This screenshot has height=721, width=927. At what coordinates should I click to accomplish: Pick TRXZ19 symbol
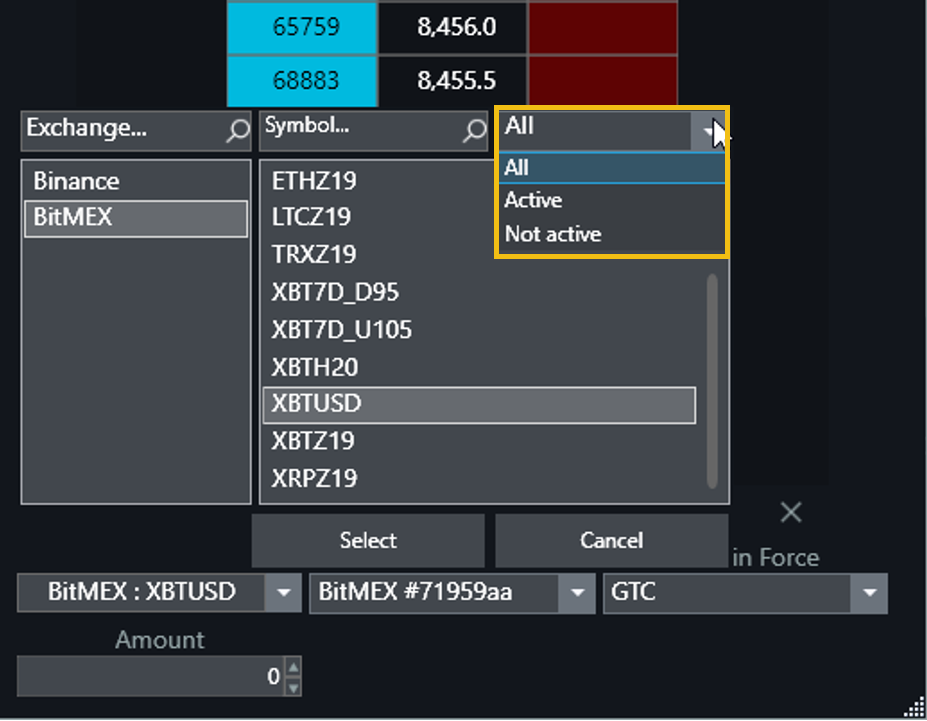pos(479,255)
